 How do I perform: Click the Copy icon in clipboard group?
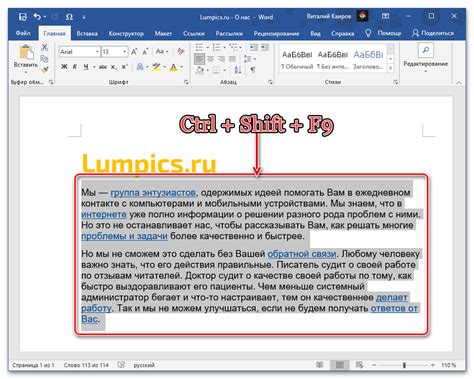tap(44, 59)
